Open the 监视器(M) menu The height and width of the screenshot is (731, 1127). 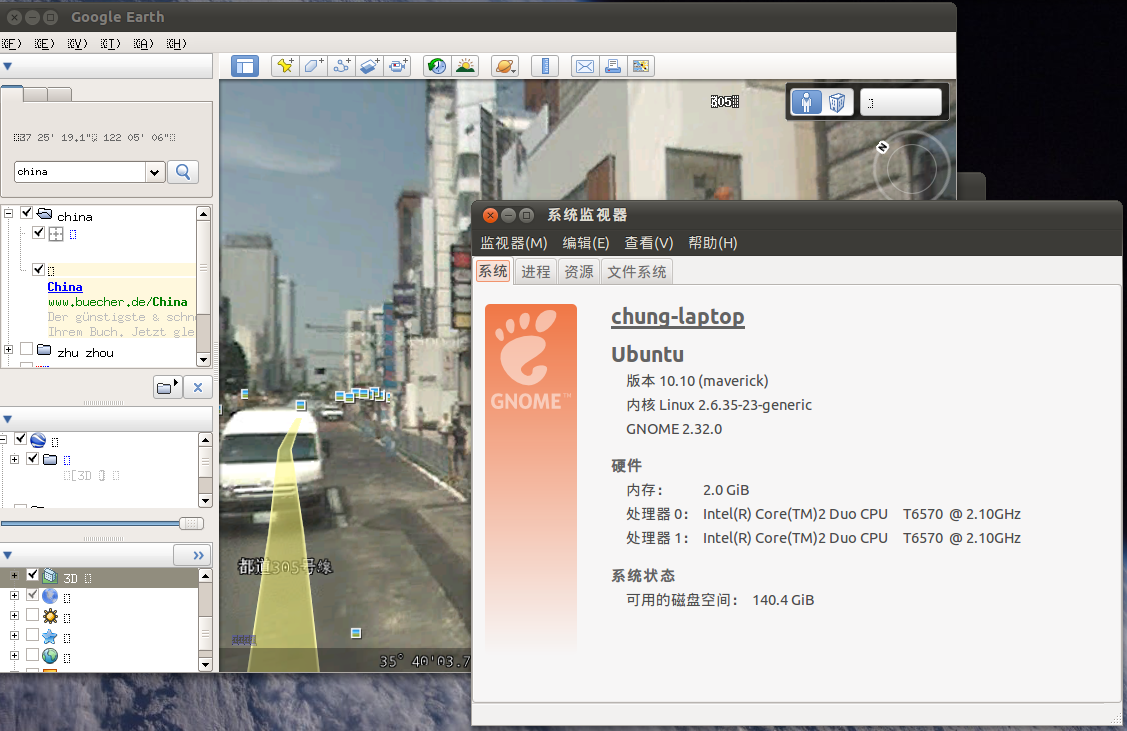514,243
